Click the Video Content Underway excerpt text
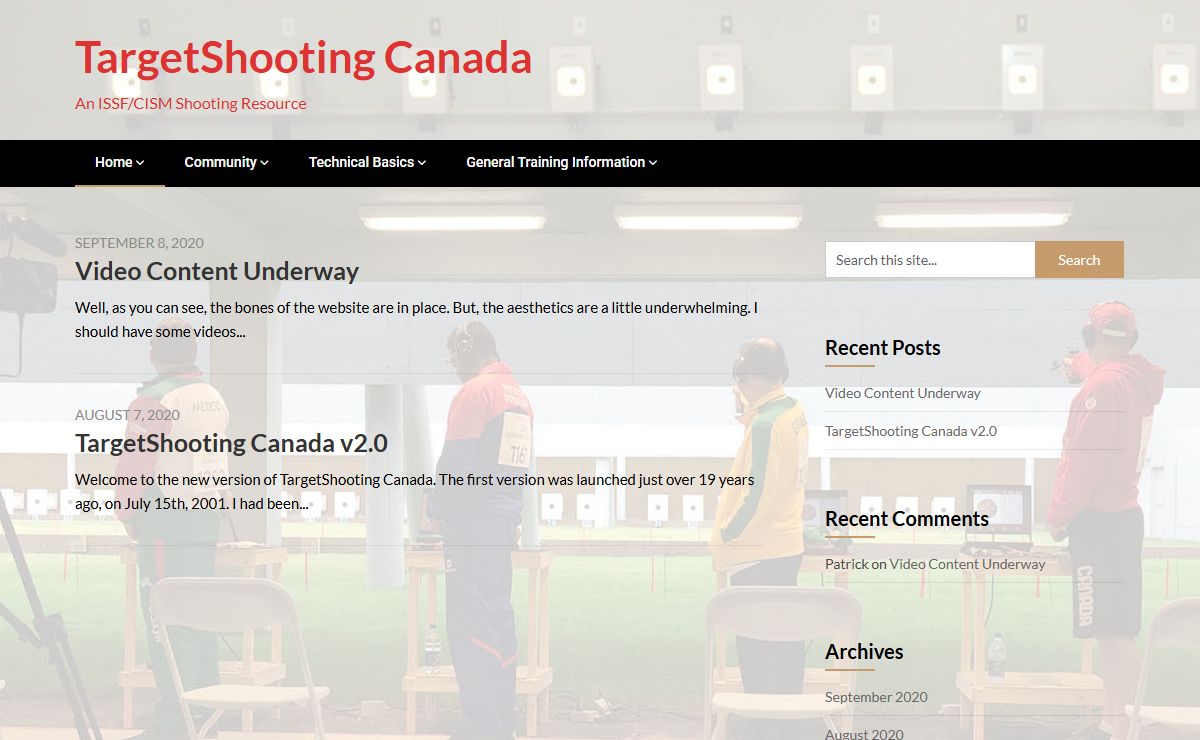The width and height of the screenshot is (1200, 740). point(416,320)
